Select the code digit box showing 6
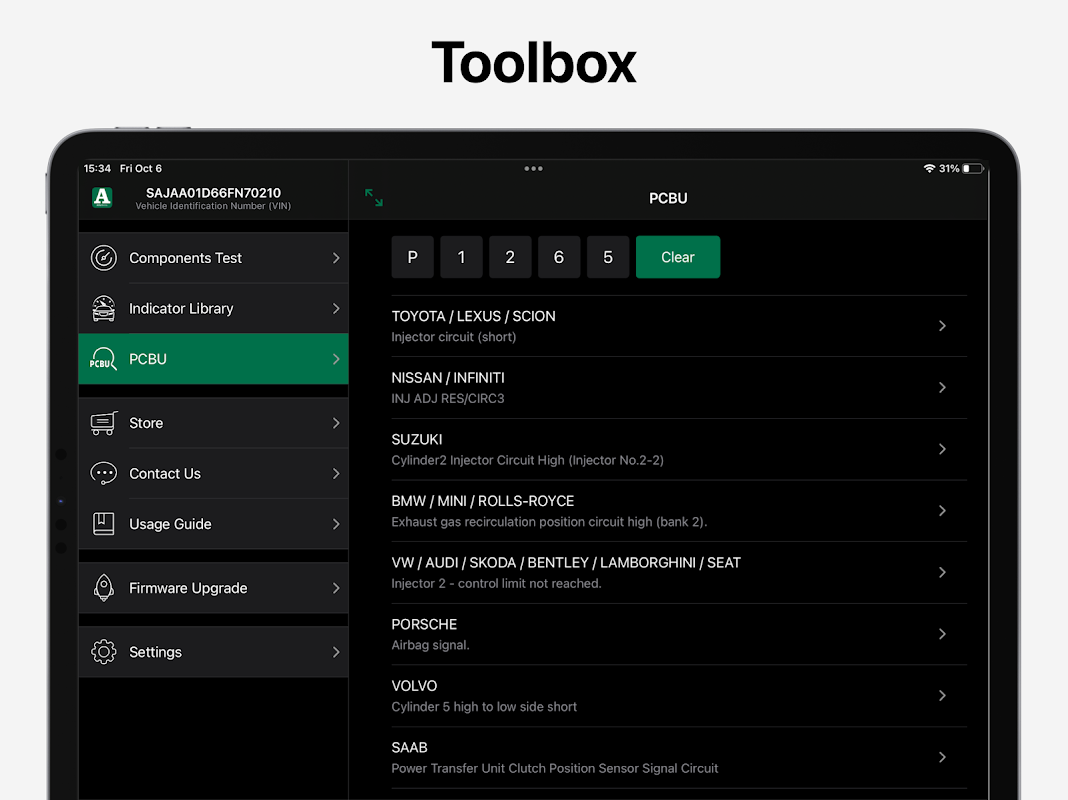Image resolution: width=1068 pixels, height=800 pixels. tap(559, 257)
